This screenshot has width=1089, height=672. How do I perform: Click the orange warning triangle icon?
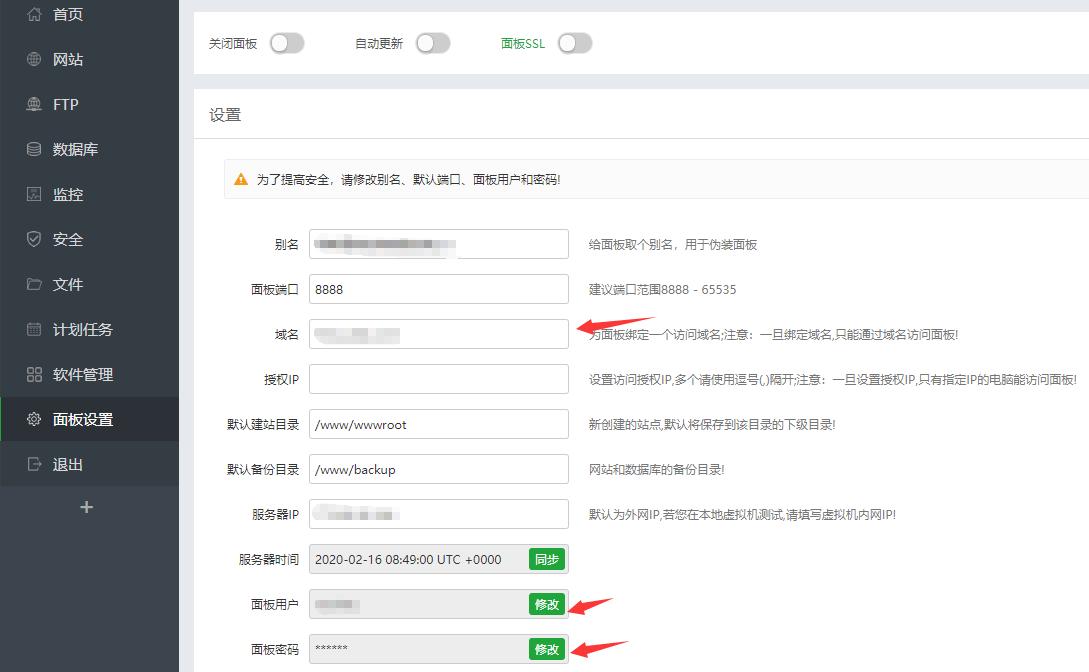pos(241,180)
